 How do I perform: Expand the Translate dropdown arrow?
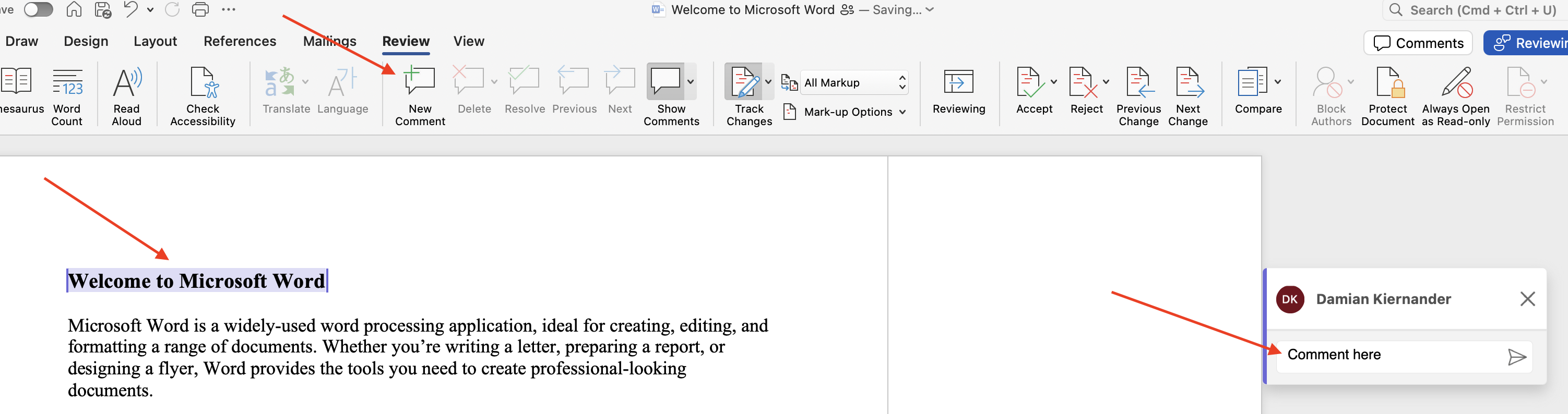click(x=305, y=82)
